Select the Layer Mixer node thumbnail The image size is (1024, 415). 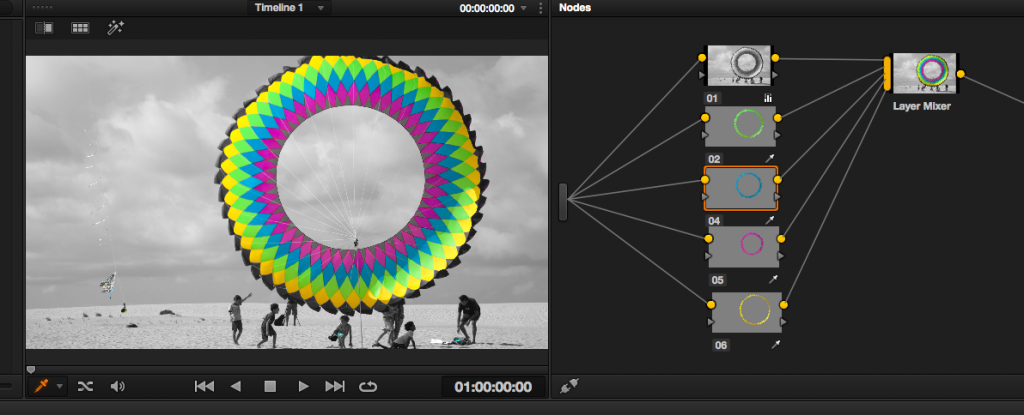point(924,73)
